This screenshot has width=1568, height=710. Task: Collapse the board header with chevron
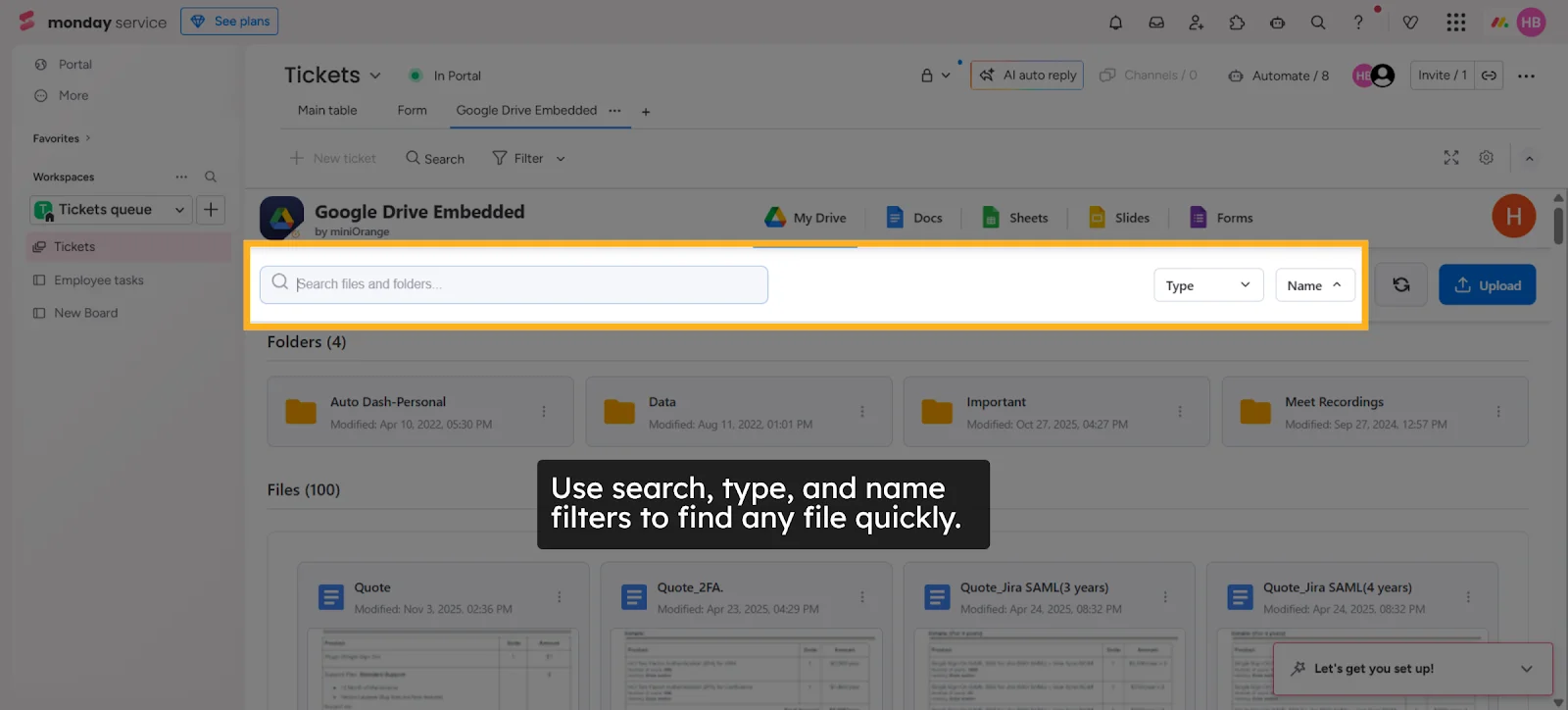(1529, 159)
